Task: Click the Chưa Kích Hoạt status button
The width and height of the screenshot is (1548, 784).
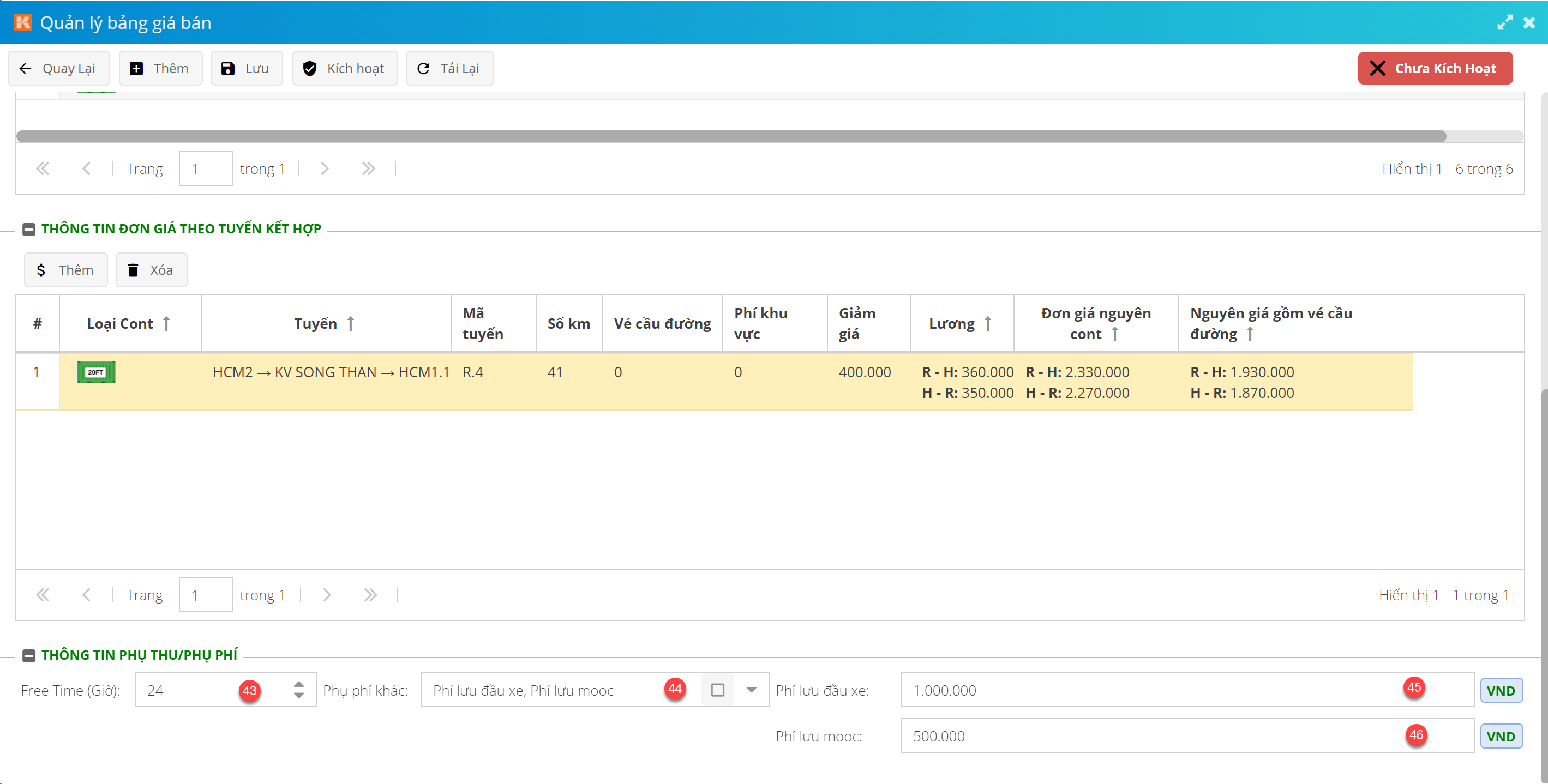Action: click(x=1435, y=69)
